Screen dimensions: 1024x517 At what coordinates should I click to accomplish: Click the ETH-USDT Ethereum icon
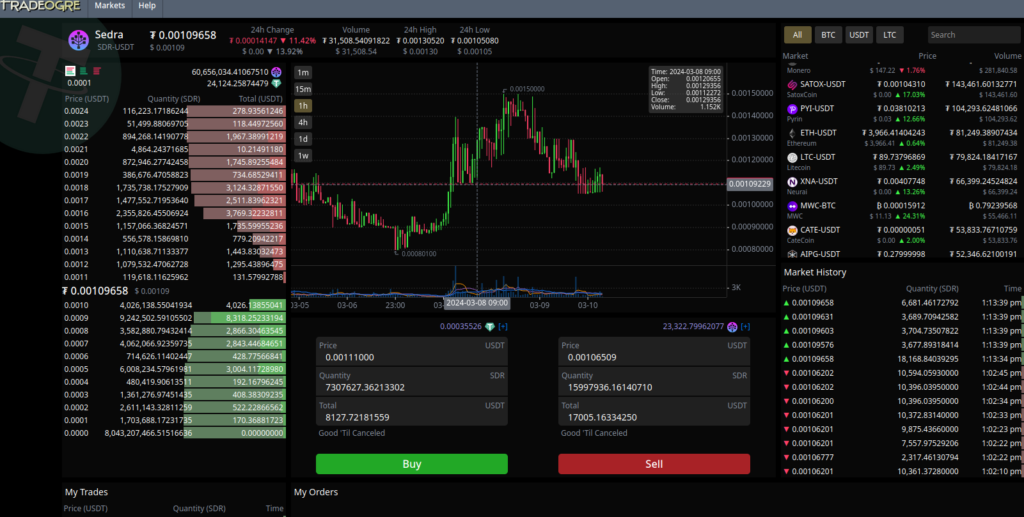coord(792,133)
